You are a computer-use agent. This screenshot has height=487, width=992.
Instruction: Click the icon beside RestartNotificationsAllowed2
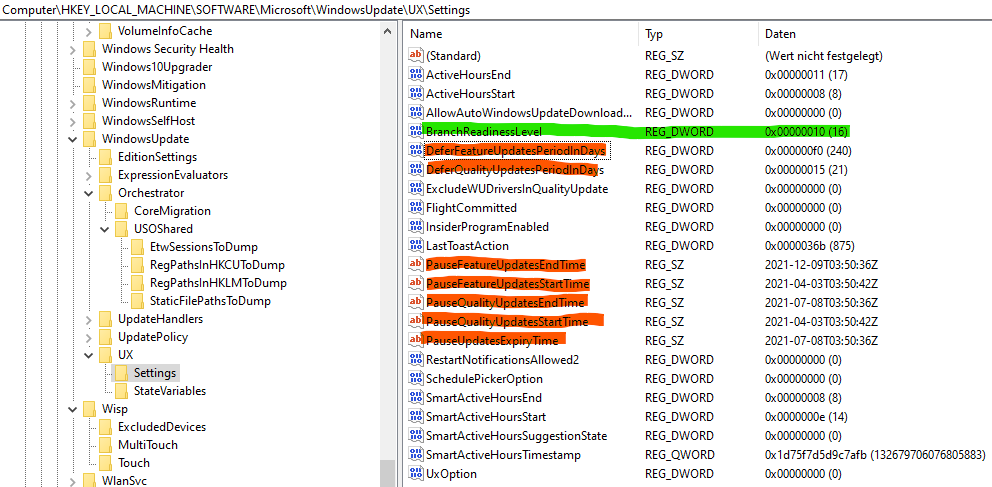(x=416, y=359)
